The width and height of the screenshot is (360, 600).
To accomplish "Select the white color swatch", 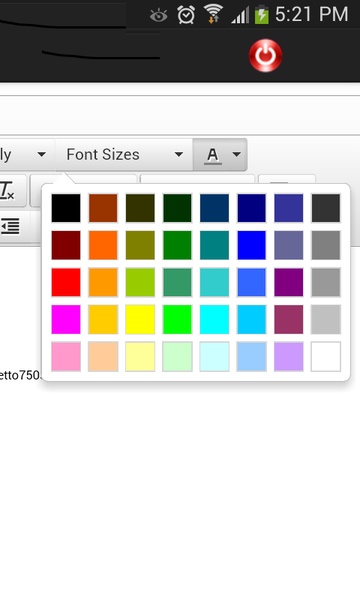I will (x=326, y=356).
